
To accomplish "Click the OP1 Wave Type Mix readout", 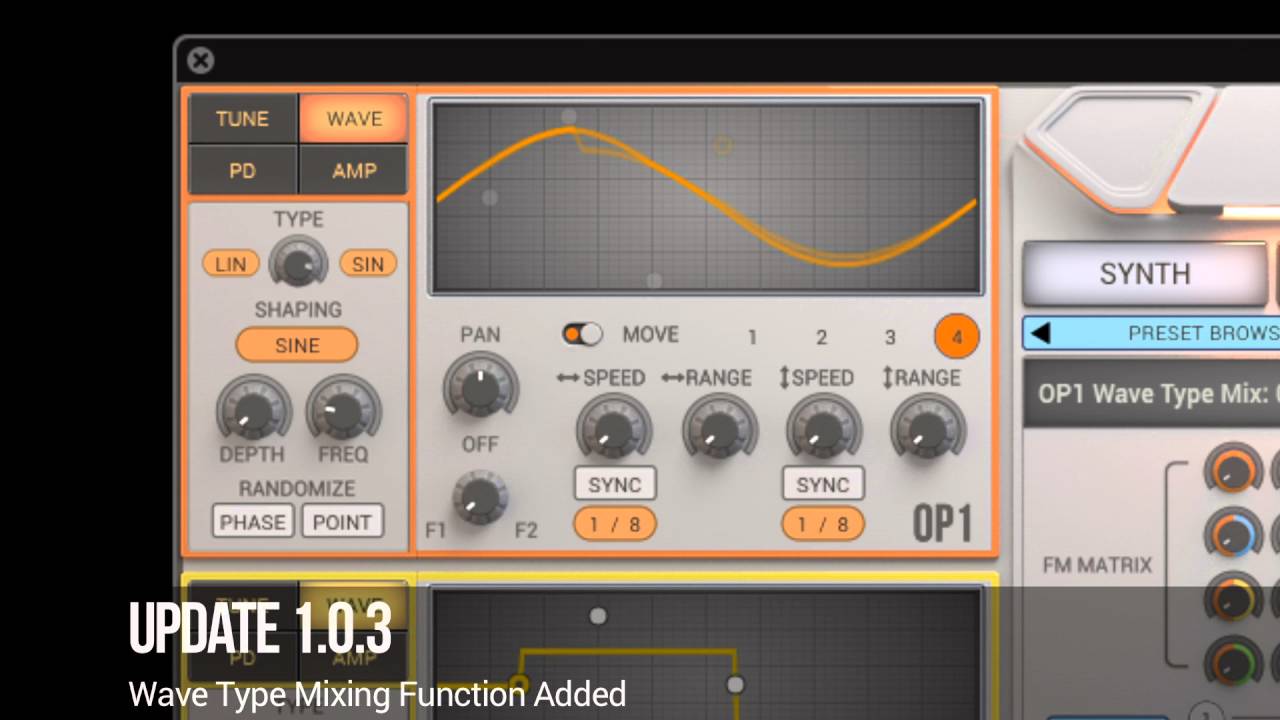I will (x=1151, y=394).
